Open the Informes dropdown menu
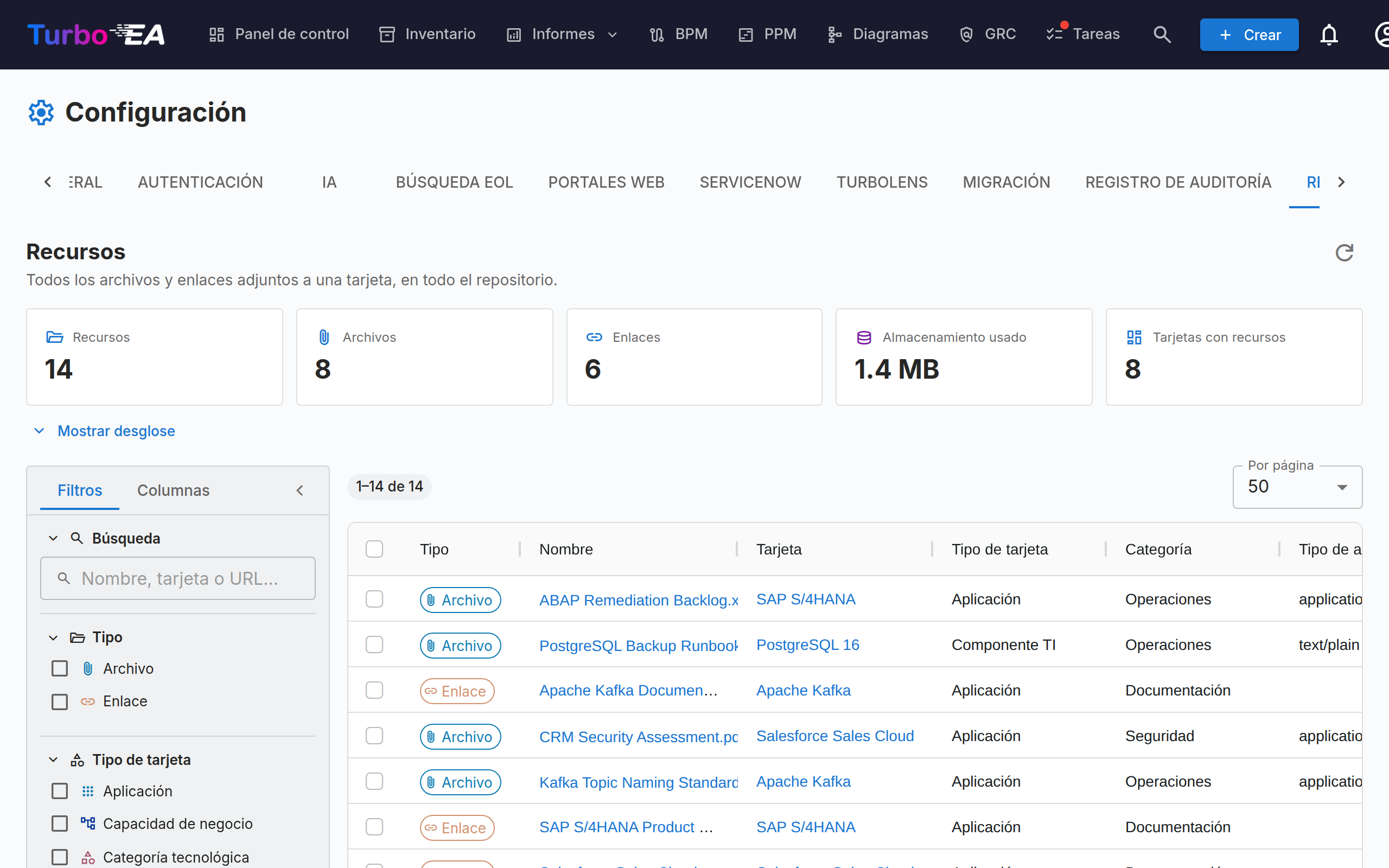 click(x=562, y=34)
